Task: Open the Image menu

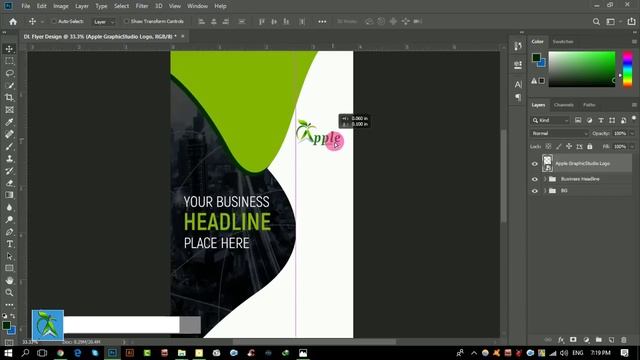Action: click(61, 6)
